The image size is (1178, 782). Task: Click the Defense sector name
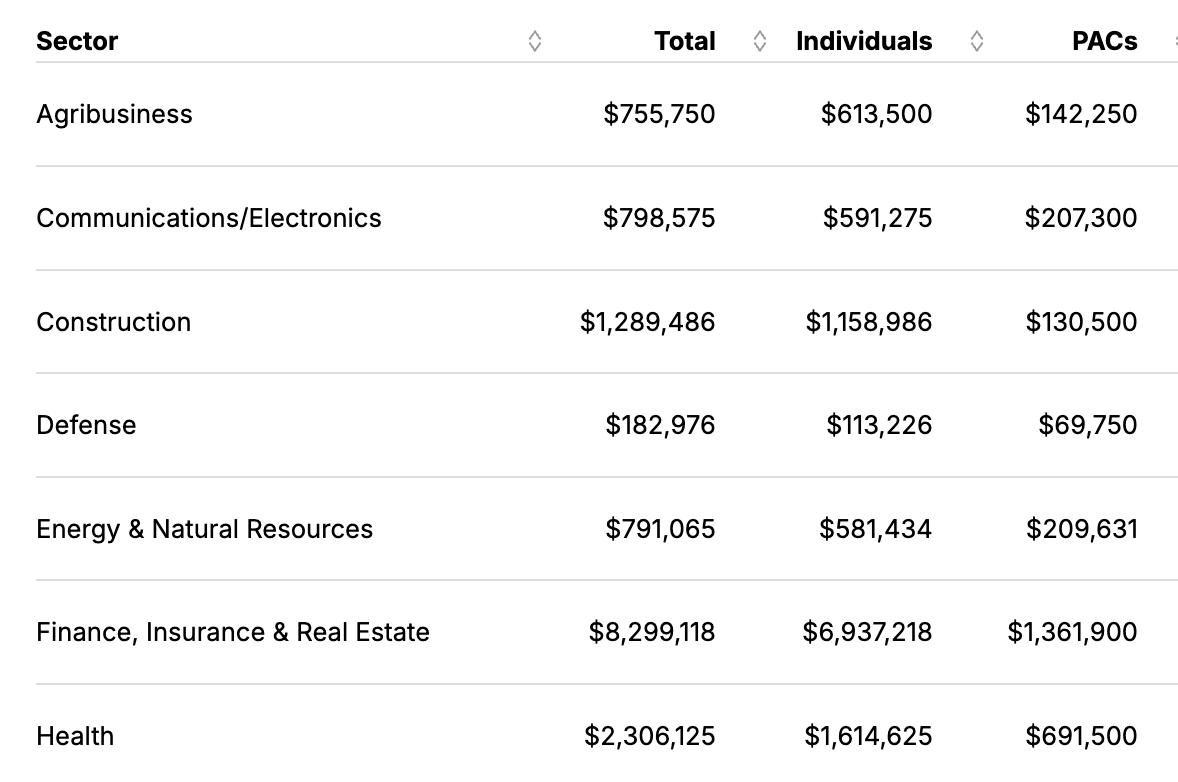pos(86,425)
